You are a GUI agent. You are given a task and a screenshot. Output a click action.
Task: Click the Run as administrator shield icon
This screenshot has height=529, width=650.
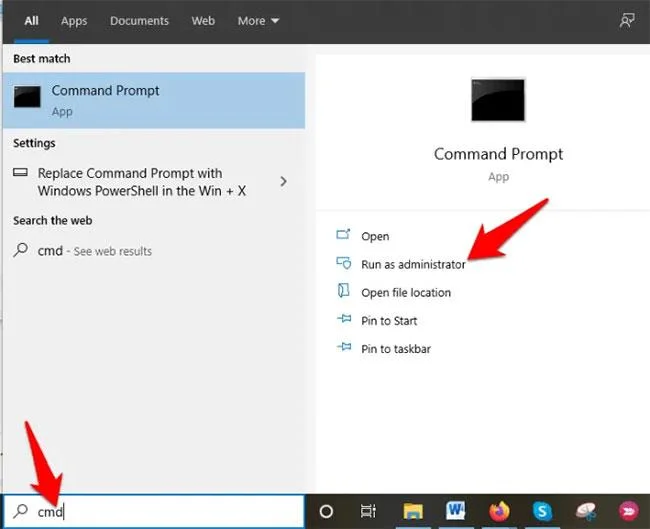click(344, 263)
